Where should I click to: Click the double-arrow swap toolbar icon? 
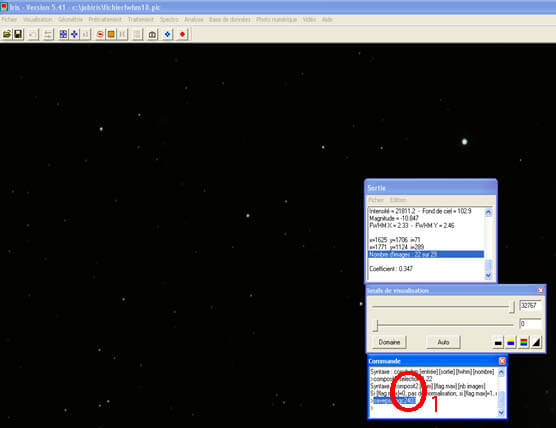[48, 34]
